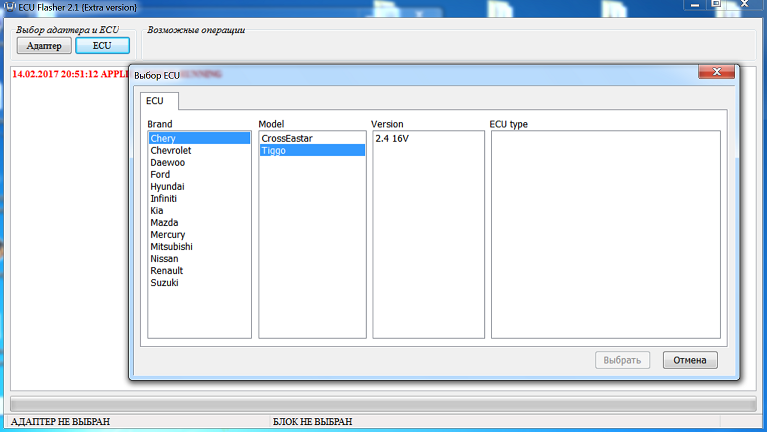Screen dimensions: 767x432
Task: Close the ECU Flasher main window
Action: pos(745,4)
